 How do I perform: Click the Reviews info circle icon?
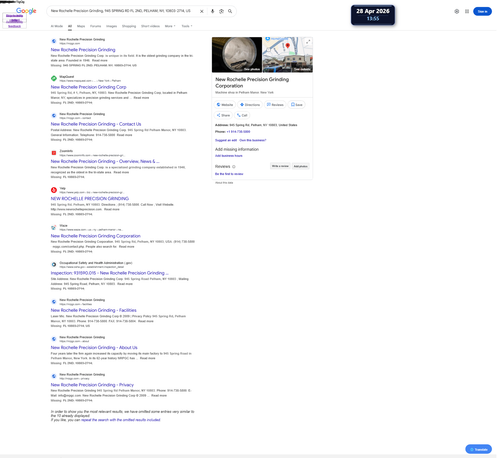[234, 167]
